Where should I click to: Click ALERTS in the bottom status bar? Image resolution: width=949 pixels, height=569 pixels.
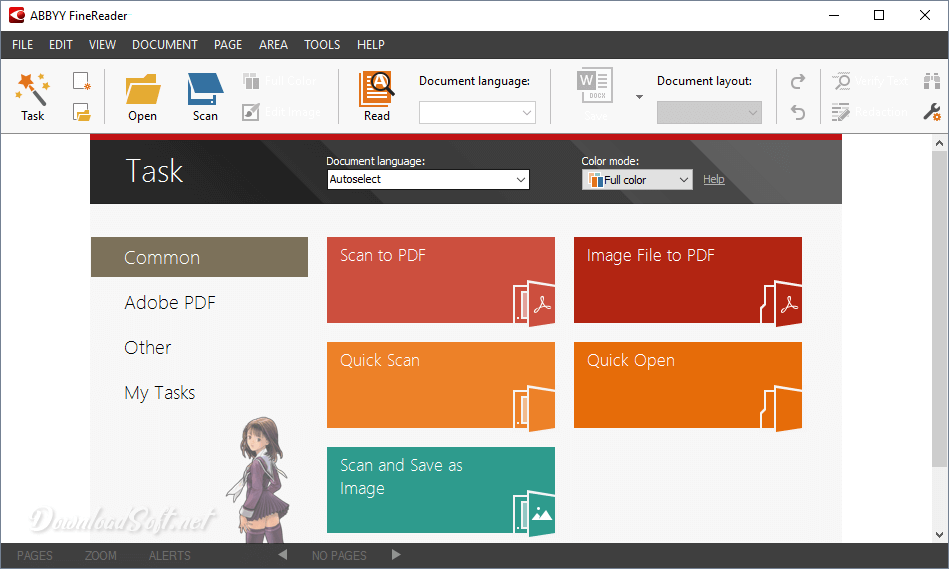169,555
